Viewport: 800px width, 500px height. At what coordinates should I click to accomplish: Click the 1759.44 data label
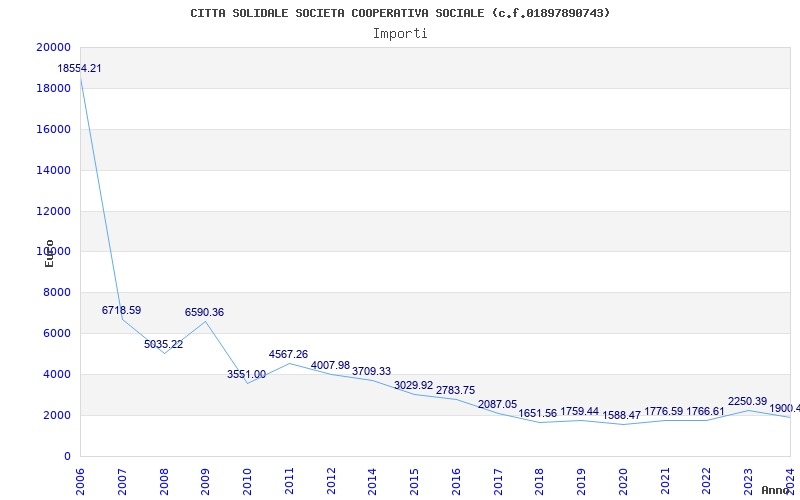[580, 411]
